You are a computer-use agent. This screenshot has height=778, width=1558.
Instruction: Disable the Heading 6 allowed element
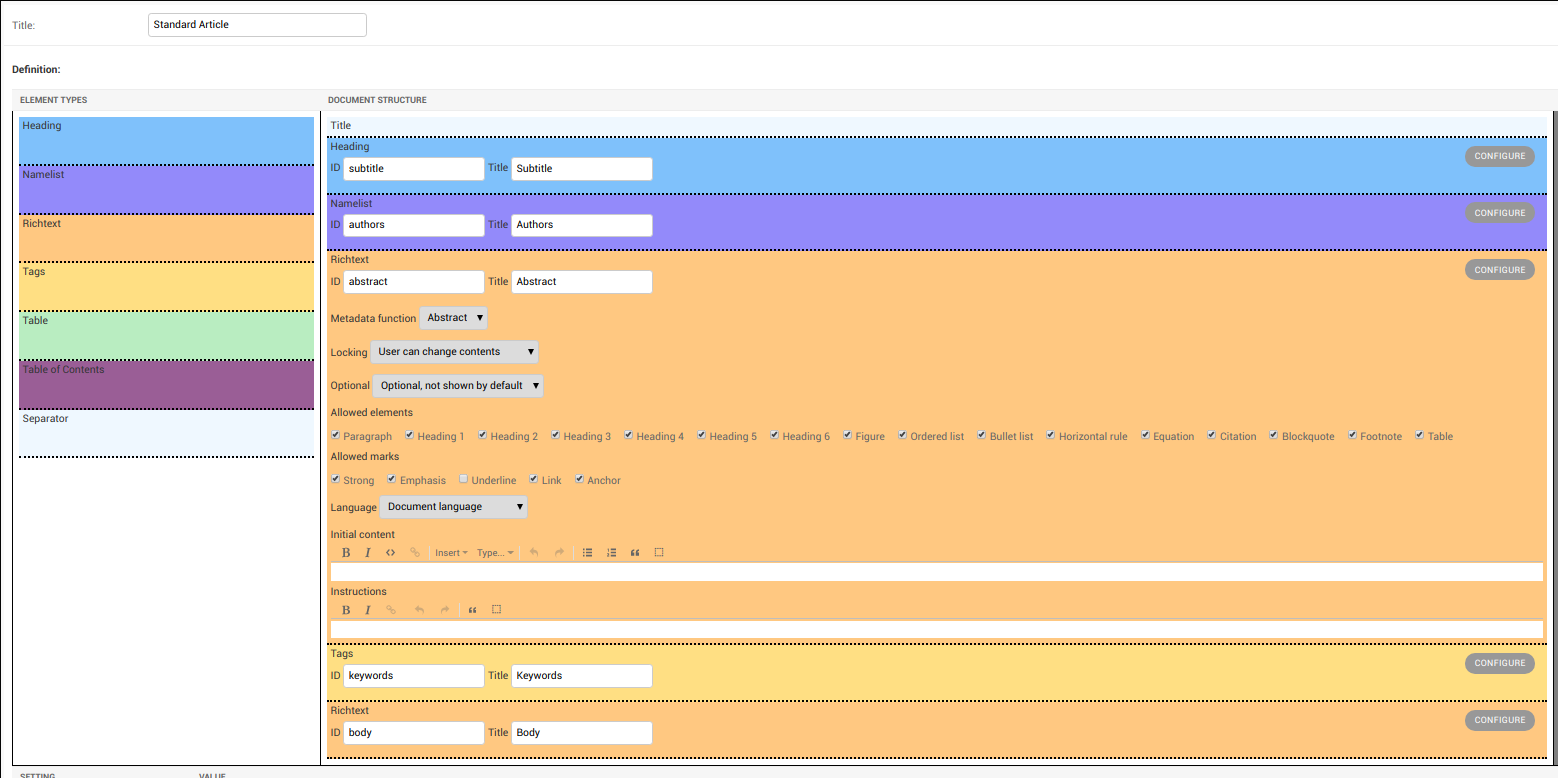[775, 435]
